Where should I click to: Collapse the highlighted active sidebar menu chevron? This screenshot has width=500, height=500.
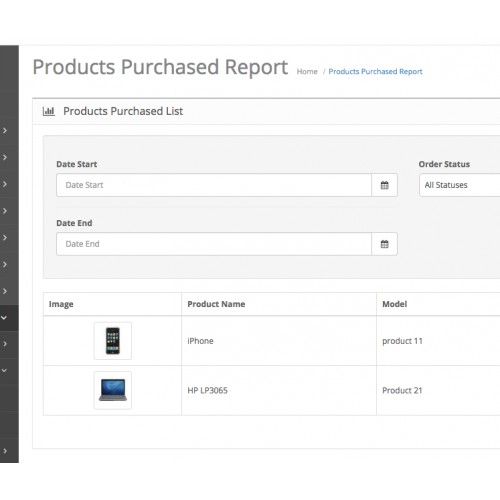click(x=4, y=318)
